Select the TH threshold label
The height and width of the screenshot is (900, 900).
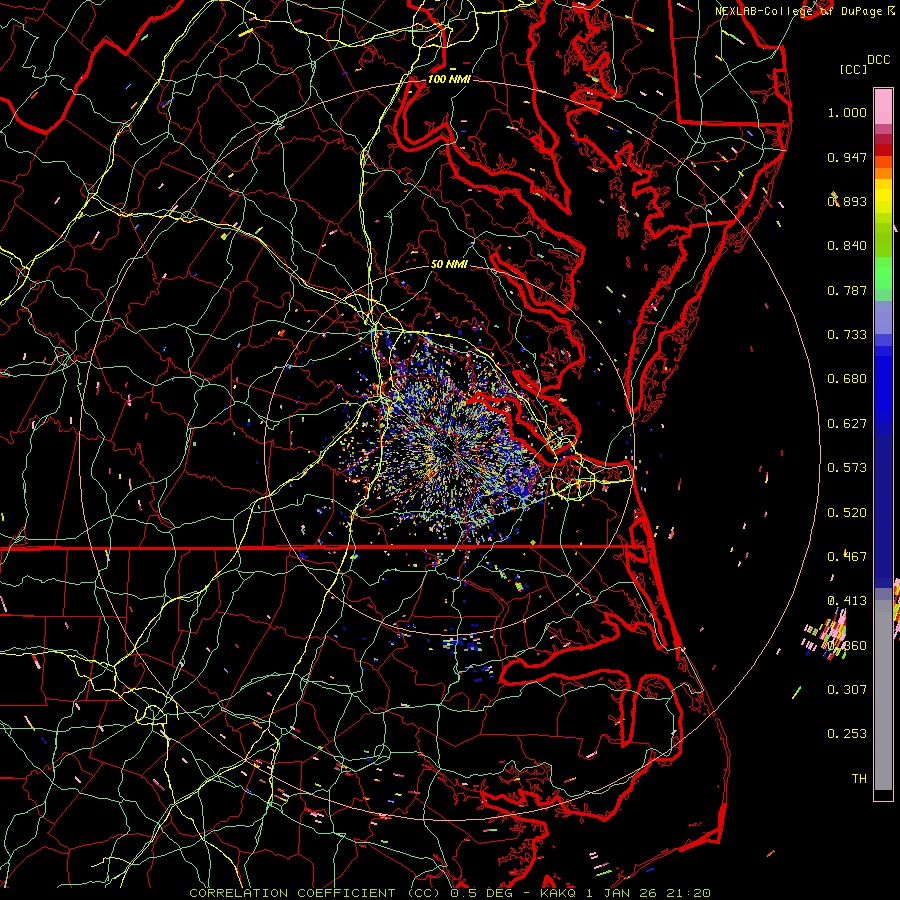click(859, 779)
